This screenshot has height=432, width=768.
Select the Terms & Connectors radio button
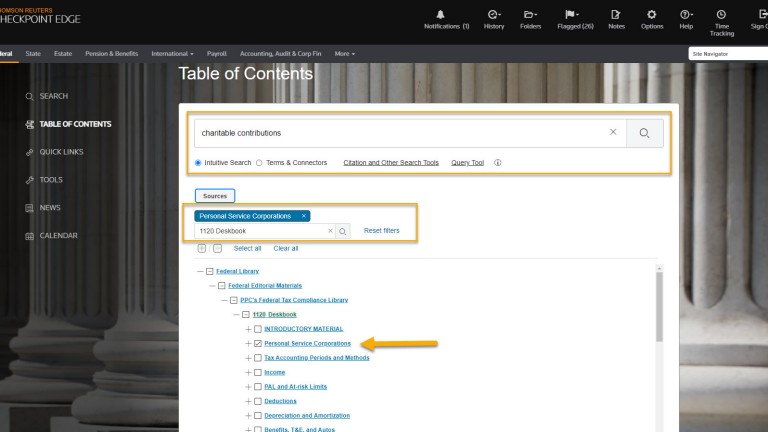(x=260, y=162)
